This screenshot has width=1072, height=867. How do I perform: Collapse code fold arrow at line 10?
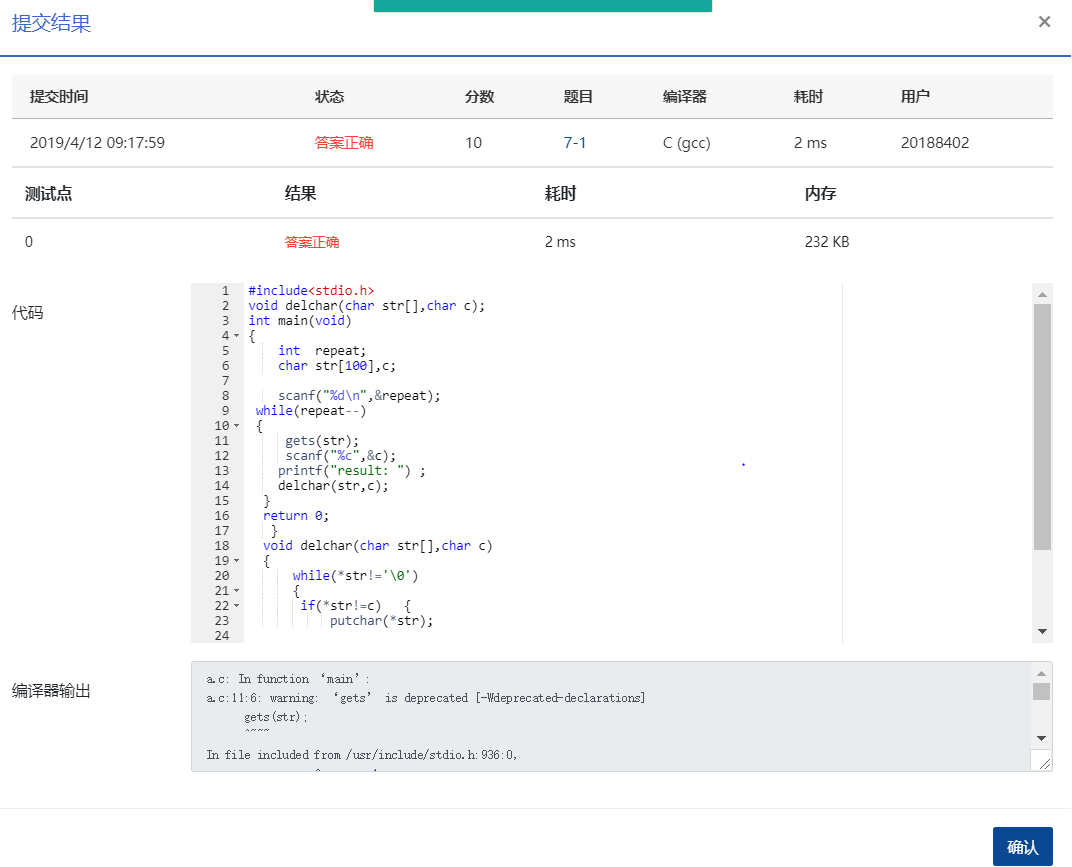click(237, 426)
